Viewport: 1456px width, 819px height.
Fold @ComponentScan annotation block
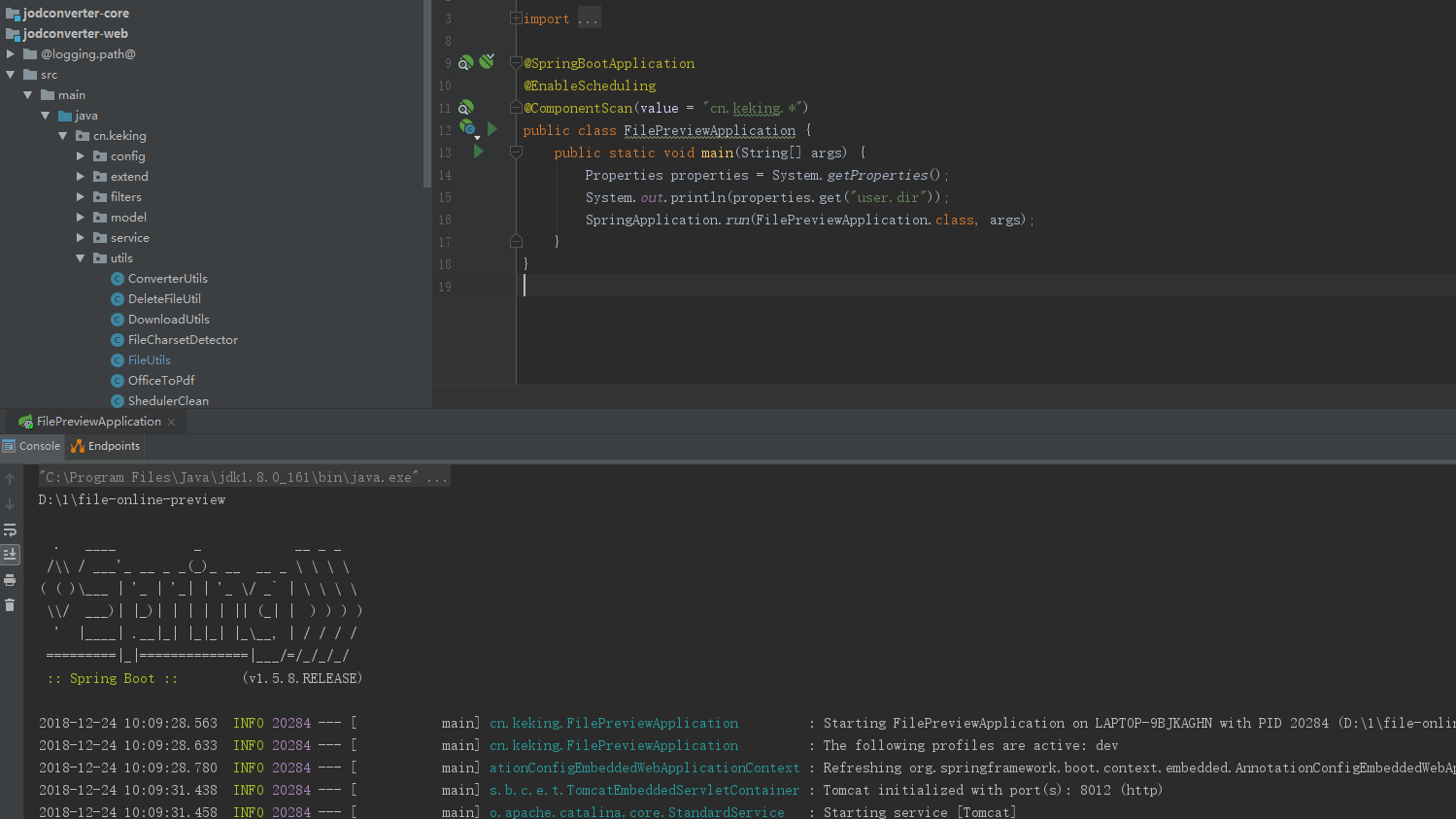pyautogui.click(x=516, y=108)
